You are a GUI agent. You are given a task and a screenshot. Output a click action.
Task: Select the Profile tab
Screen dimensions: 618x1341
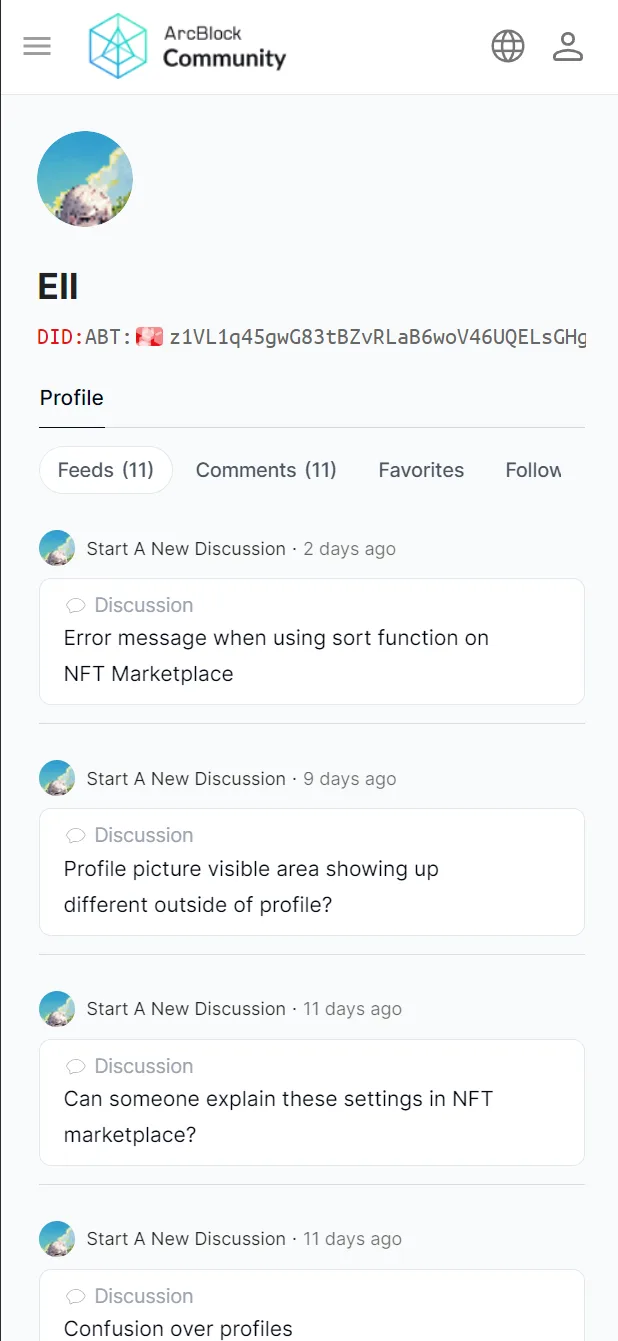tap(72, 398)
